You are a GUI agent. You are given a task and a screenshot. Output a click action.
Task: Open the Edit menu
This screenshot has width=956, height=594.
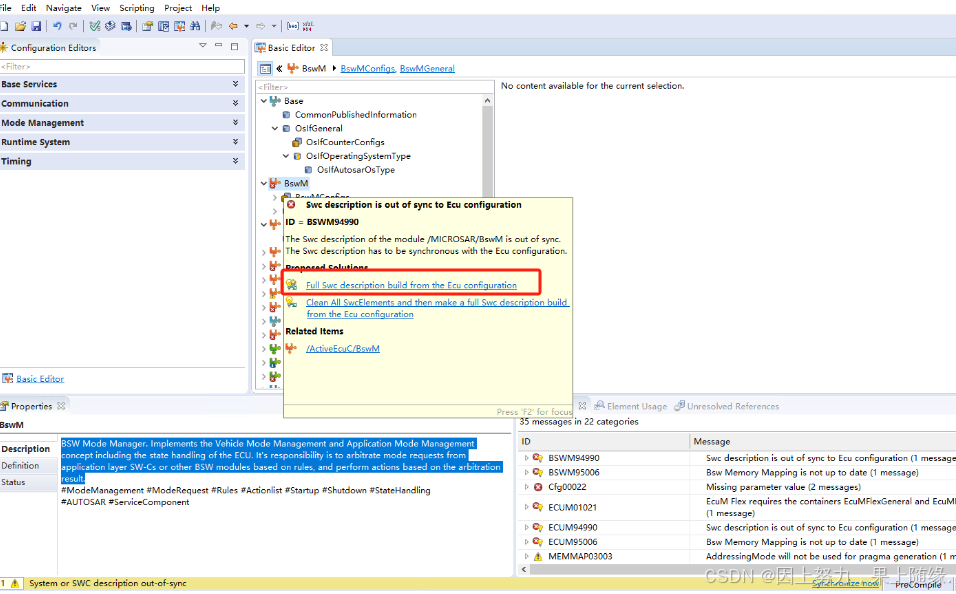point(29,8)
